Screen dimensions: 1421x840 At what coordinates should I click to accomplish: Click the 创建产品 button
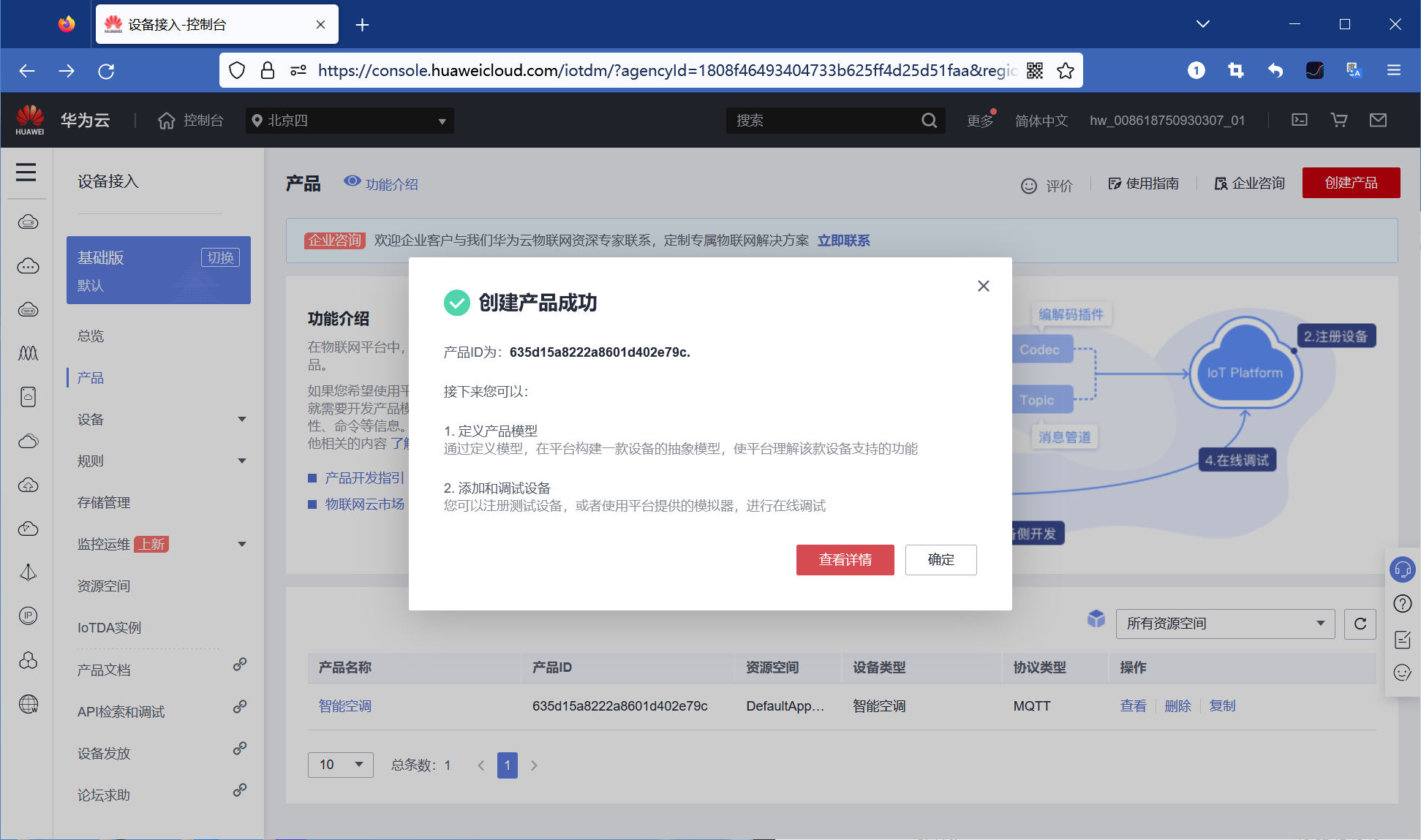tap(1351, 183)
